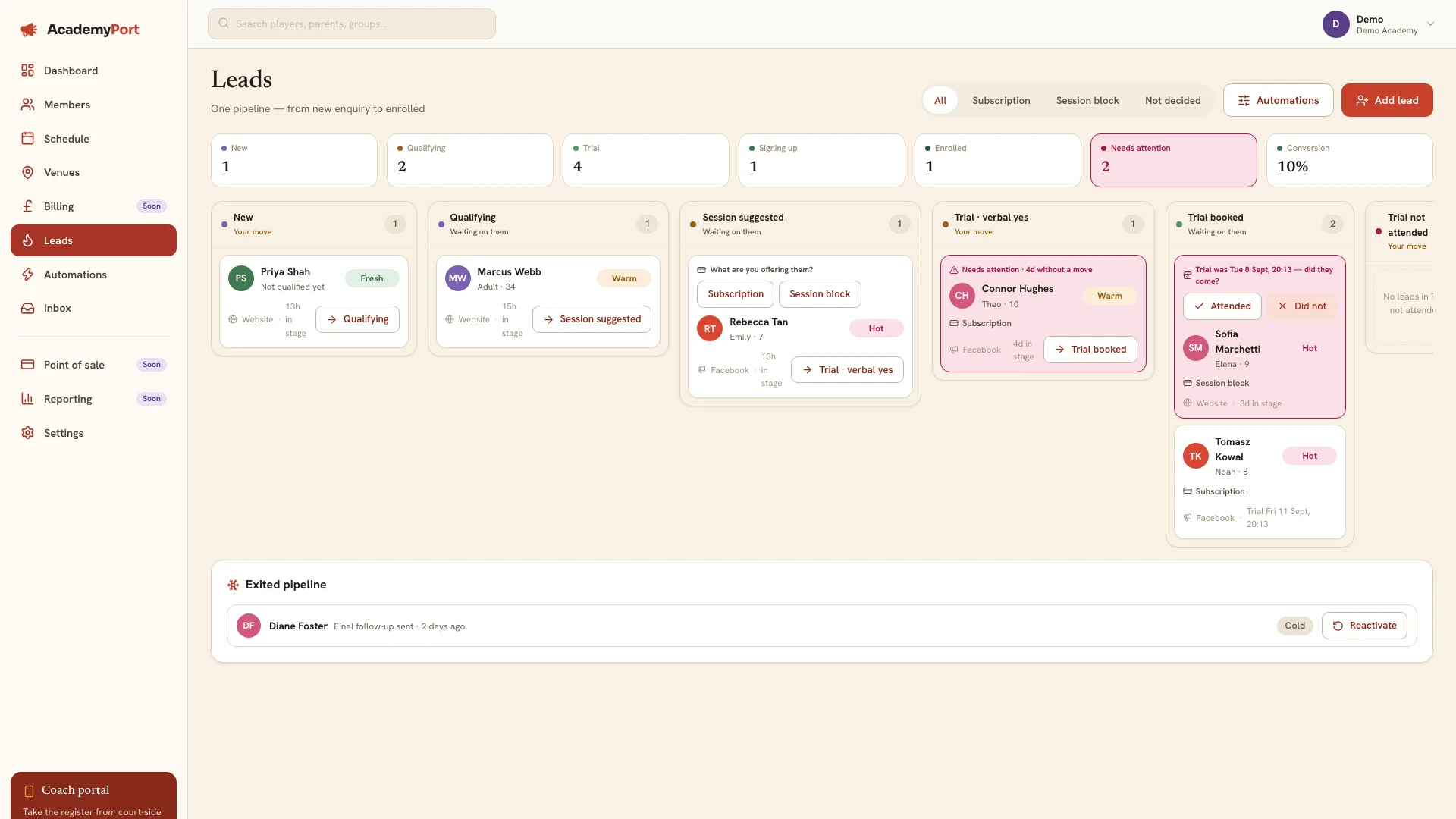Click the Warm badge on Marcus Webb
1456x819 pixels.
624,278
